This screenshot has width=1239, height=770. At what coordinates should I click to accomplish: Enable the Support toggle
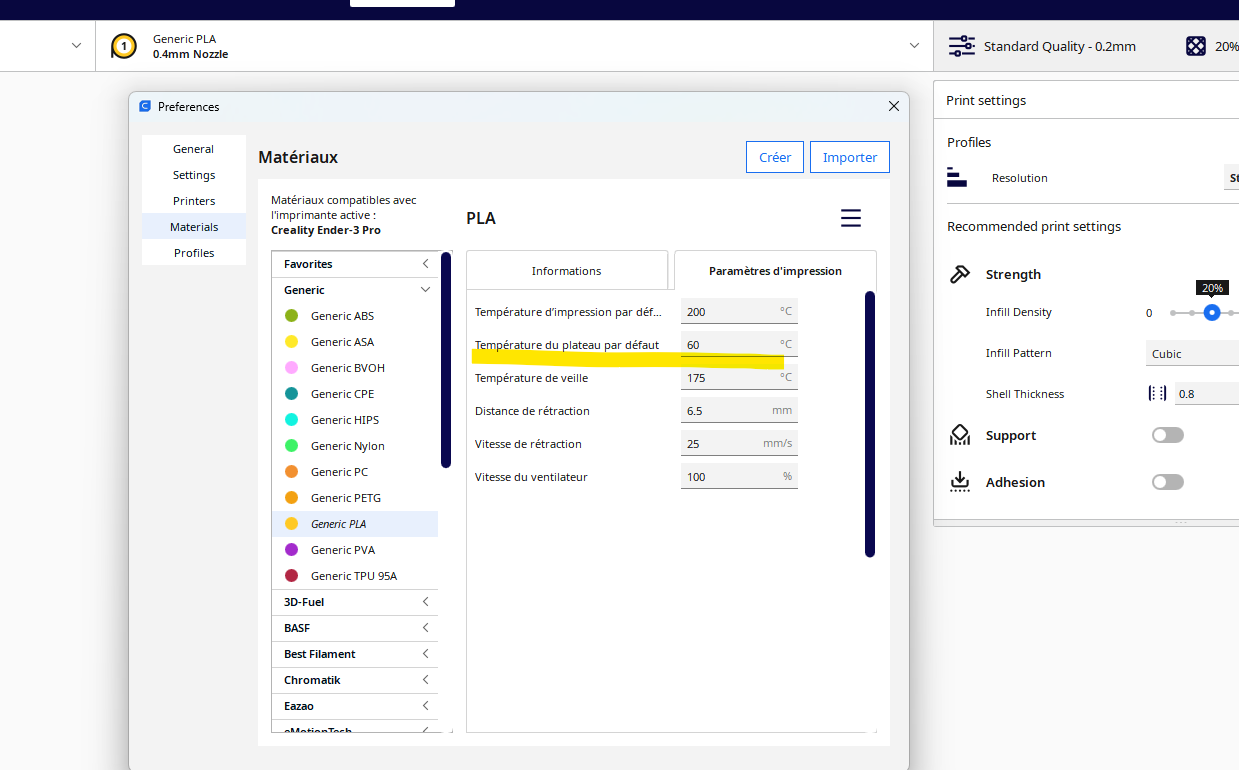point(1167,435)
